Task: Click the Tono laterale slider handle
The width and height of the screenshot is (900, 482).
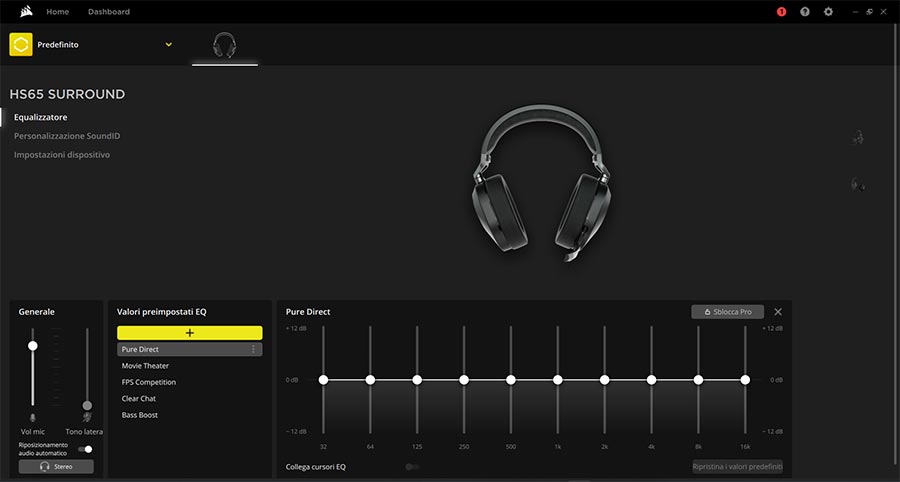Action: pos(87,405)
